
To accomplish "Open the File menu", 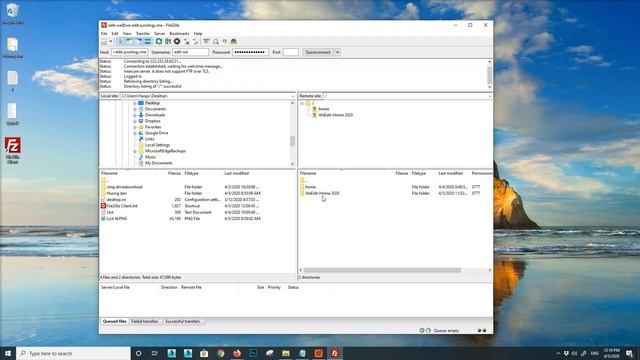I will [104, 33].
